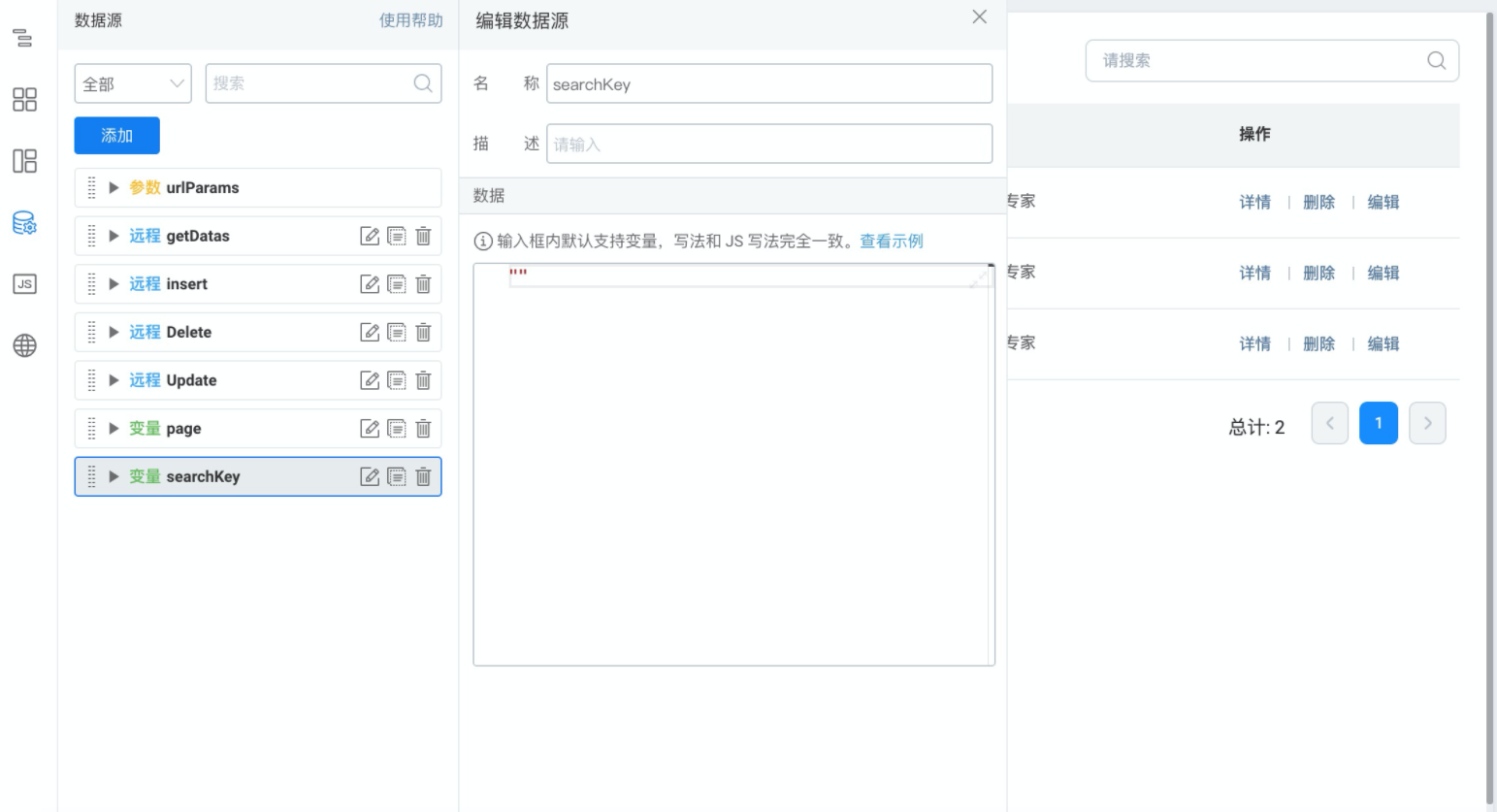Grab the drag handle of searchKey item
The image size is (1497, 812).
pos(91,476)
